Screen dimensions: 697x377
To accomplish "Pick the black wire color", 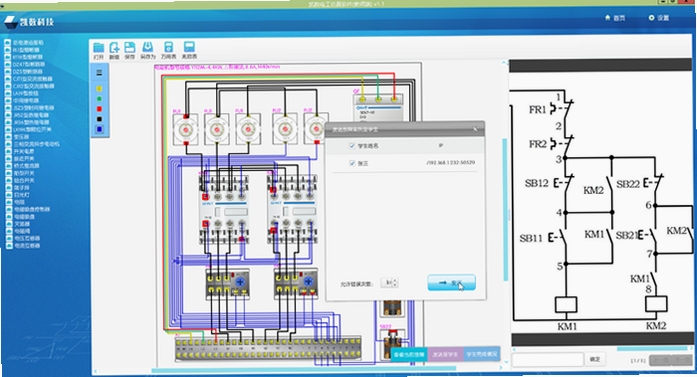I will tap(99, 119).
